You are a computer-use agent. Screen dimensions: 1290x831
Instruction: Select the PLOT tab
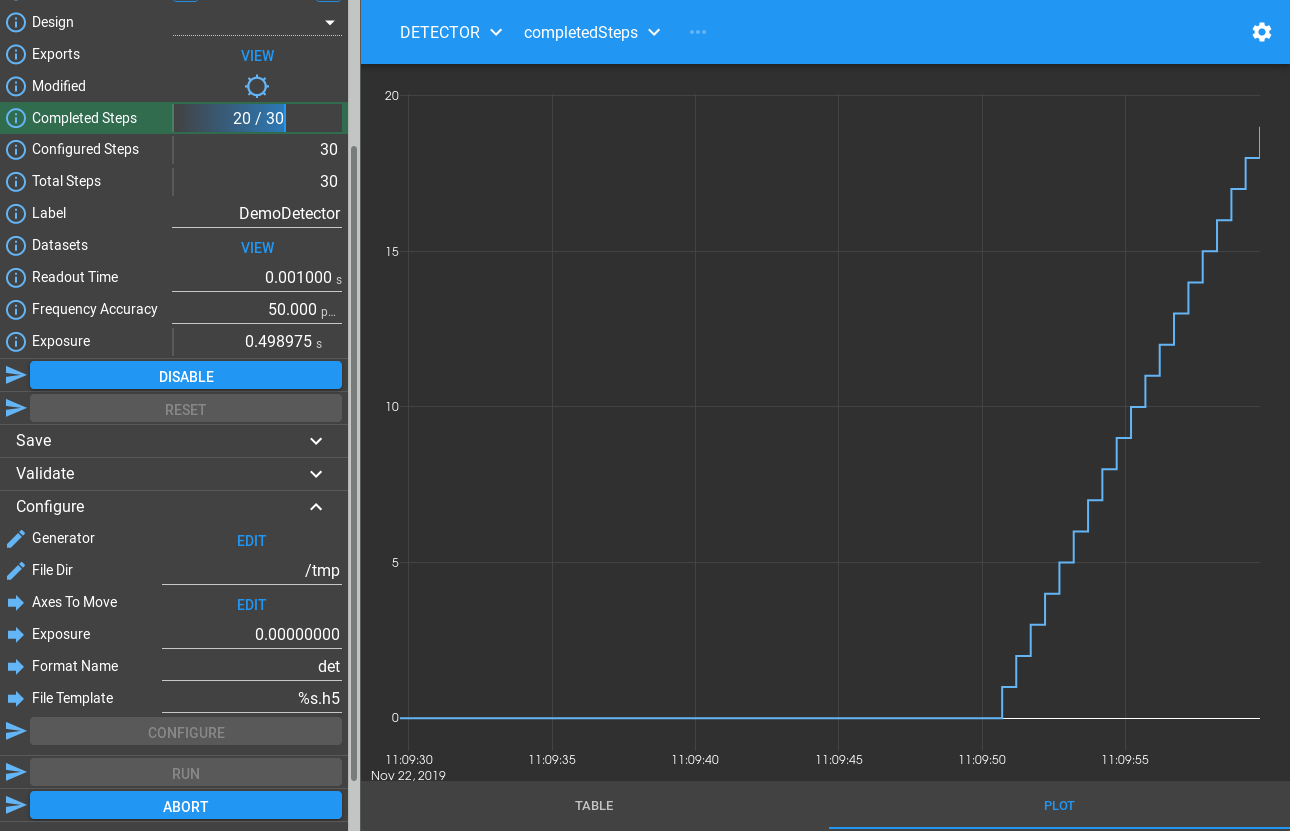[x=1059, y=806]
